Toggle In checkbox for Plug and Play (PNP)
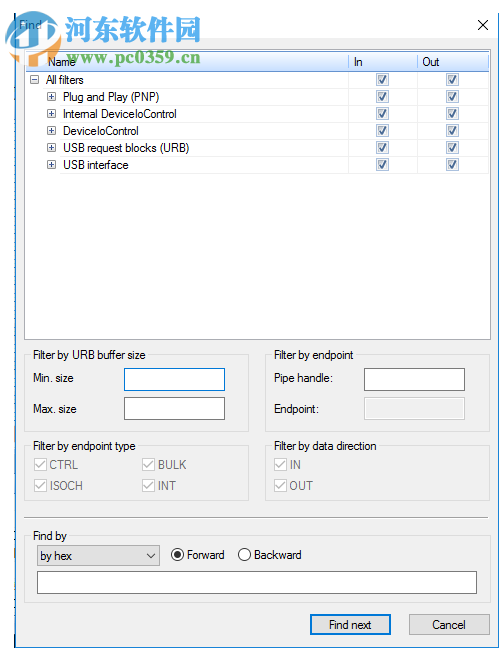This screenshot has width=504, height=649. pyautogui.click(x=382, y=96)
